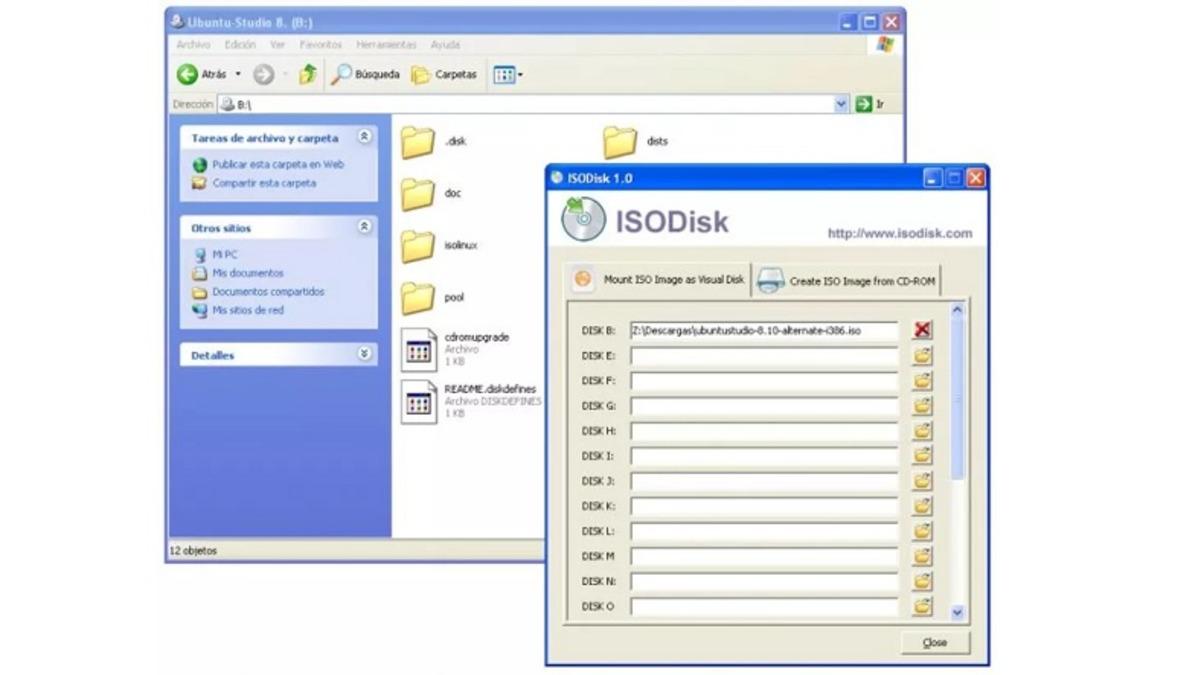Open the Dirección address bar dropdown

point(840,104)
